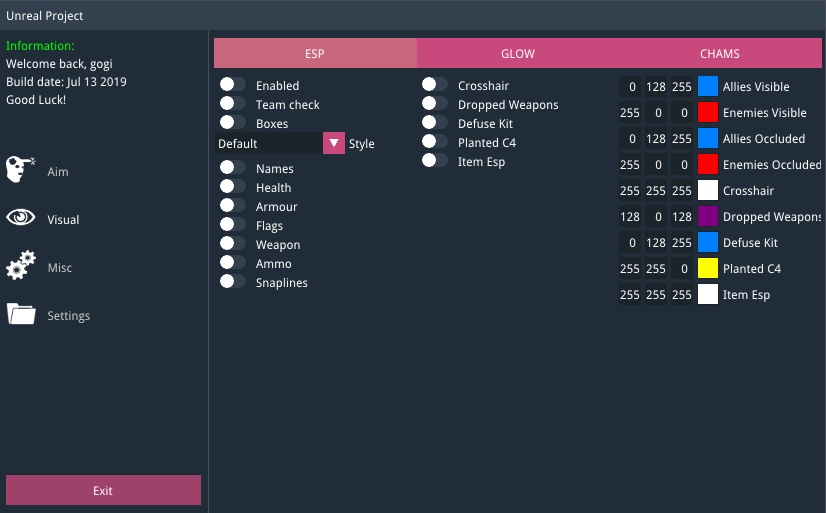Screen dimensions: 826x513
Task: Toggle the ESP Enabled switch
Action: click(x=233, y=86)
